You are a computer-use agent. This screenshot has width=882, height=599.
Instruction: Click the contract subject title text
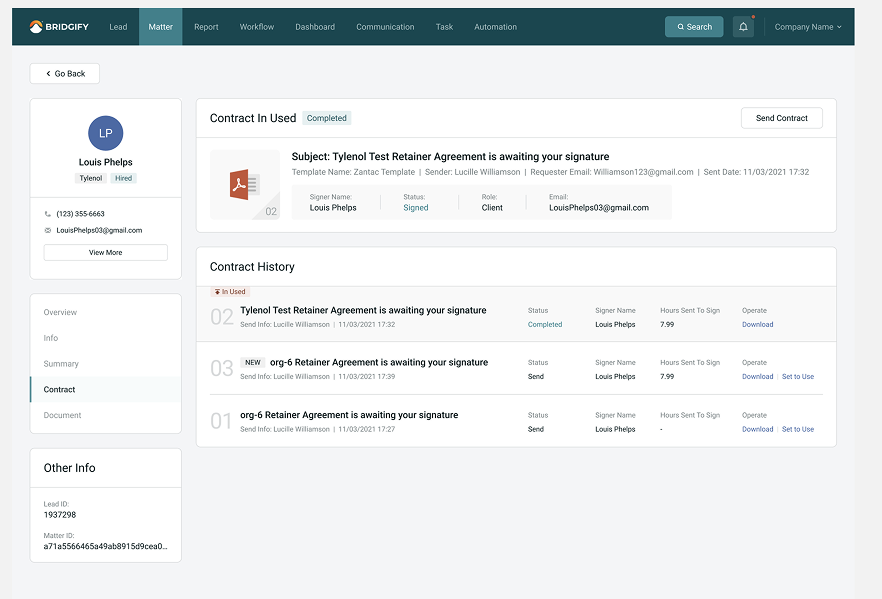(x=450, y=156)
